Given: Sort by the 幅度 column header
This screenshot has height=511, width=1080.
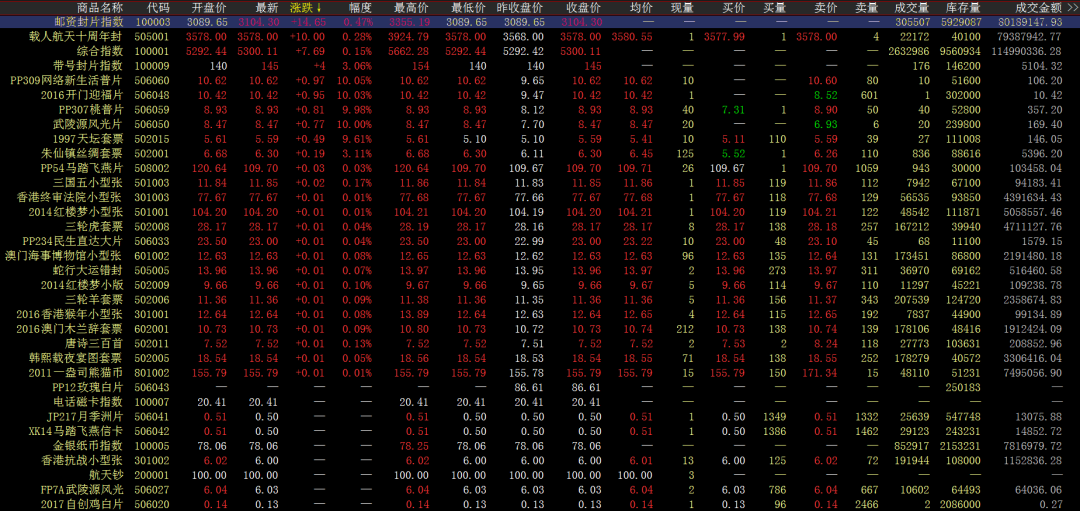Looking at the screenshot, I should tap(360, 8).
